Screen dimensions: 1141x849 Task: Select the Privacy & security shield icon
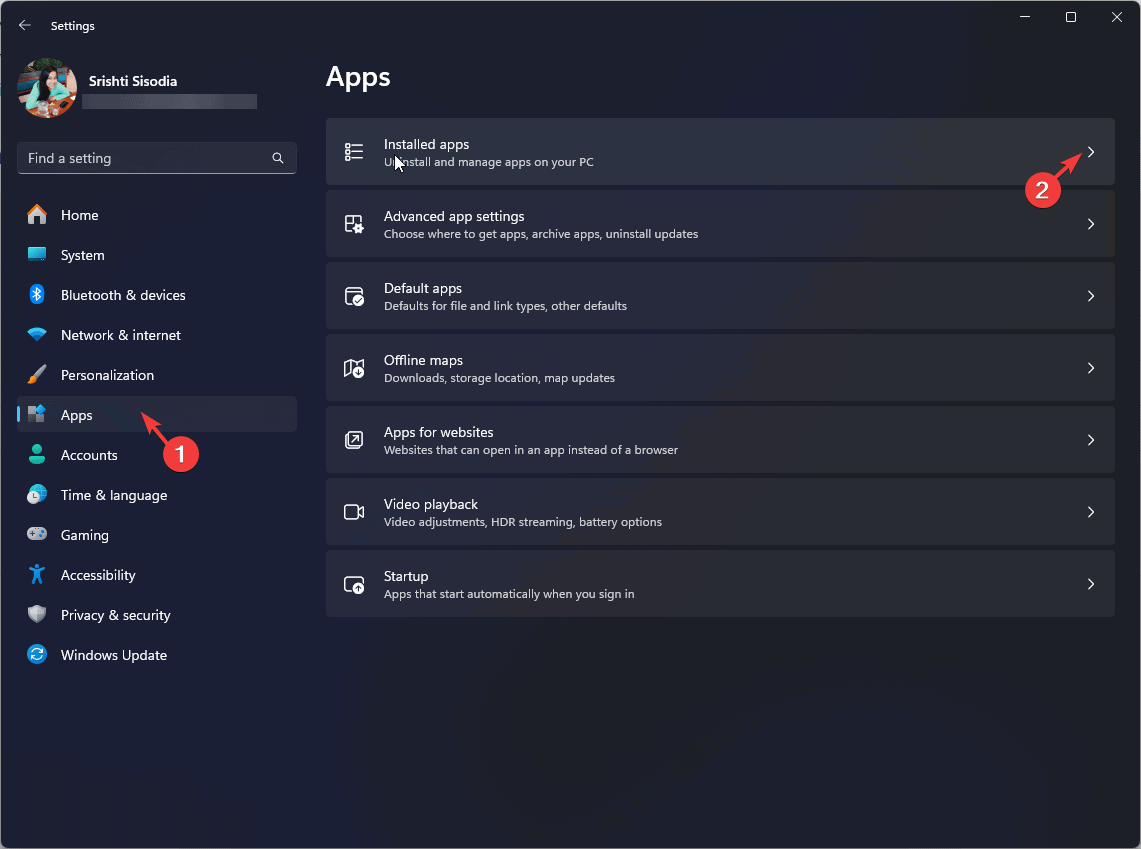point(37,615)
